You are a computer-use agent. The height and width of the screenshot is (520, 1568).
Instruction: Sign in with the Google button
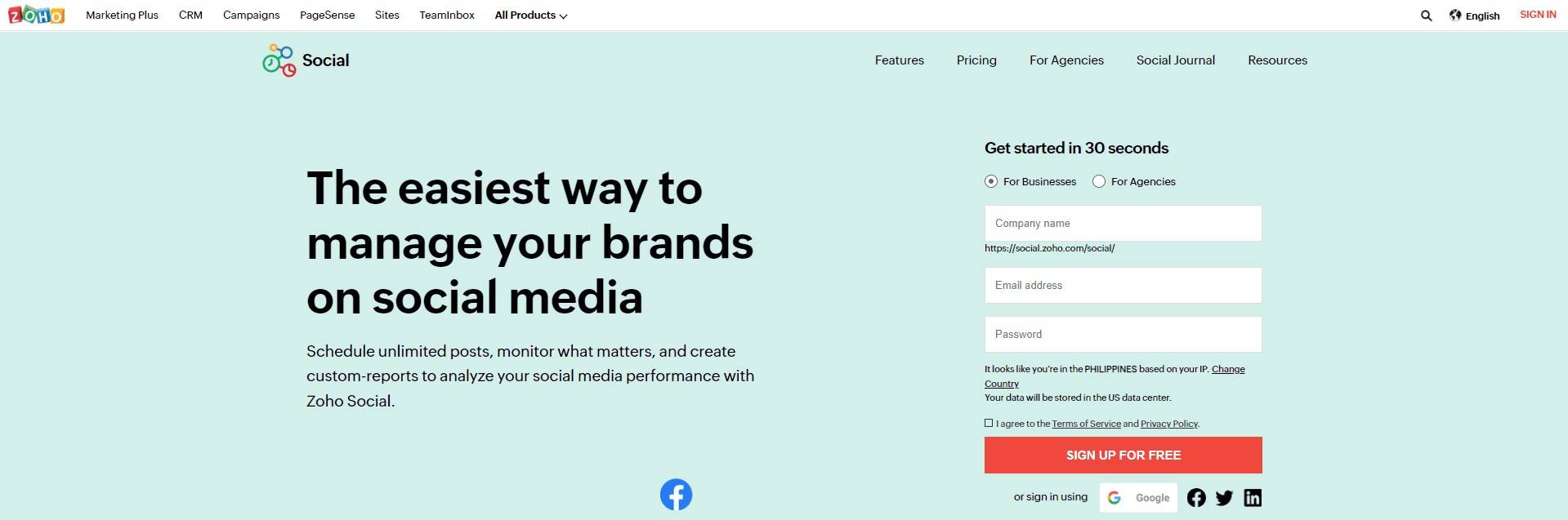[1138, 497]
